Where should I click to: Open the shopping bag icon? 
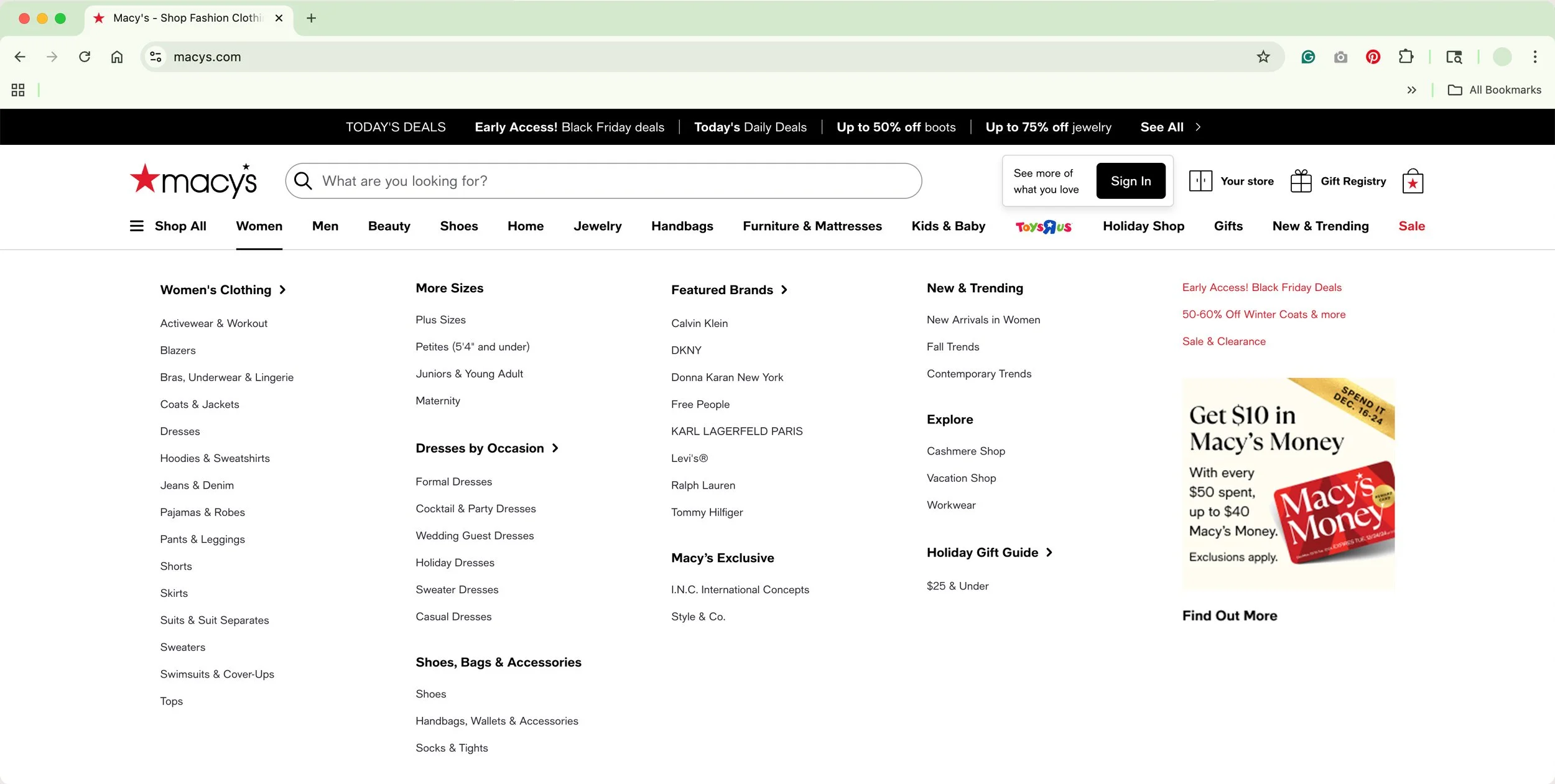click(1413, 182)
